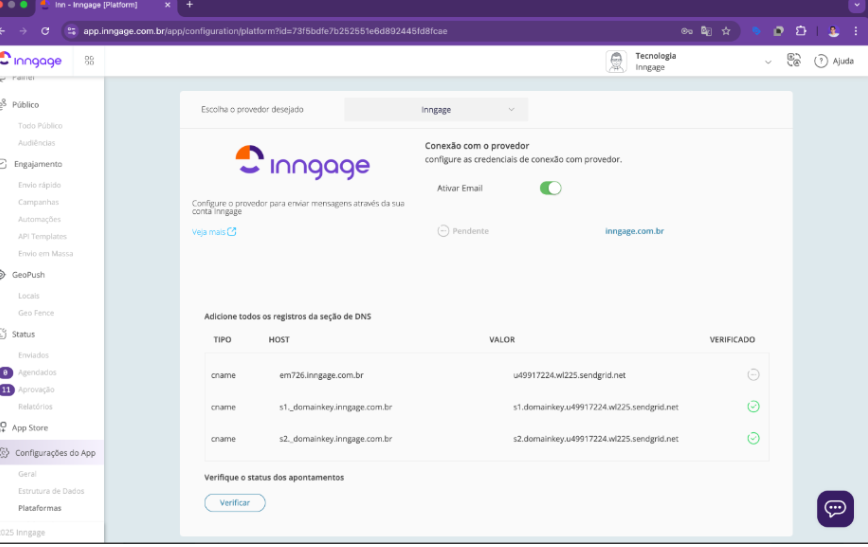This screenshot has height=547, width=868.
Task: Click verified checkmark for s1._domainkey record
Action: tap(753, 407)
